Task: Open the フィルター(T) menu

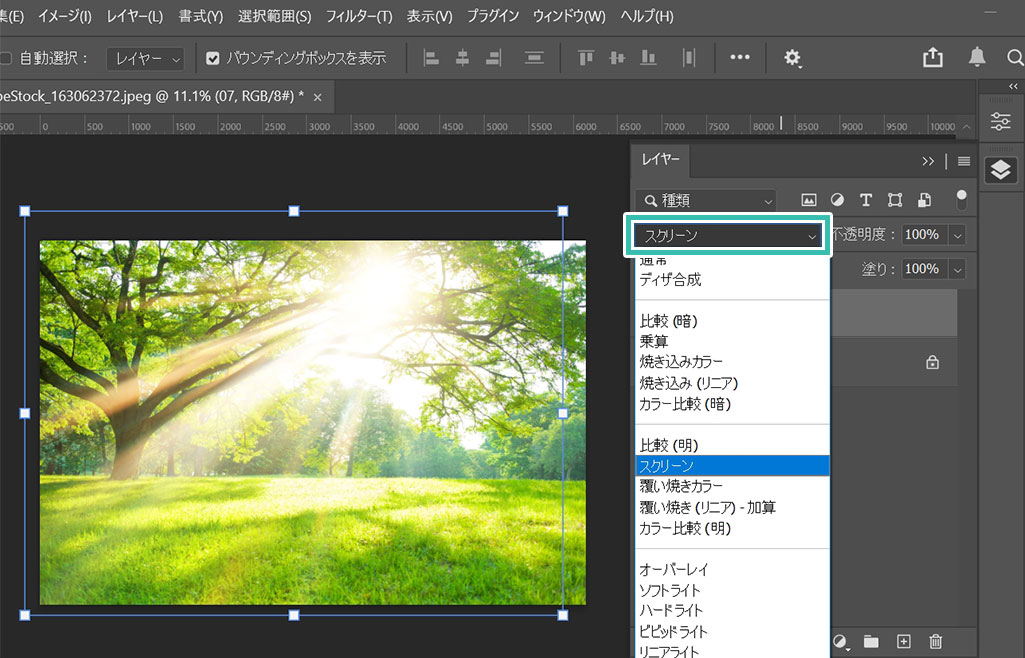Action: click(358, 17)
